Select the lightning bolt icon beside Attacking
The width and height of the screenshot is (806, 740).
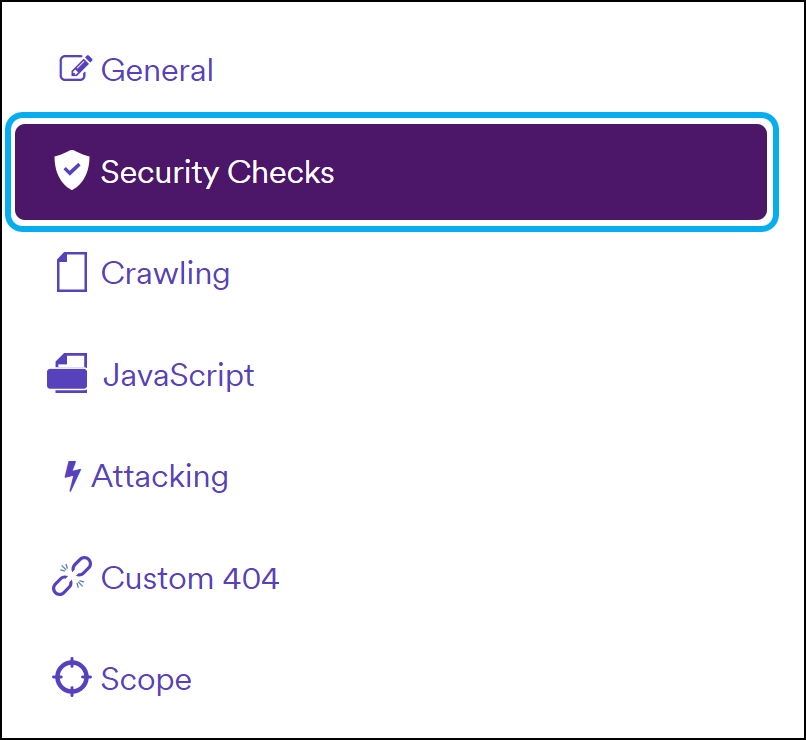point(71,476)
